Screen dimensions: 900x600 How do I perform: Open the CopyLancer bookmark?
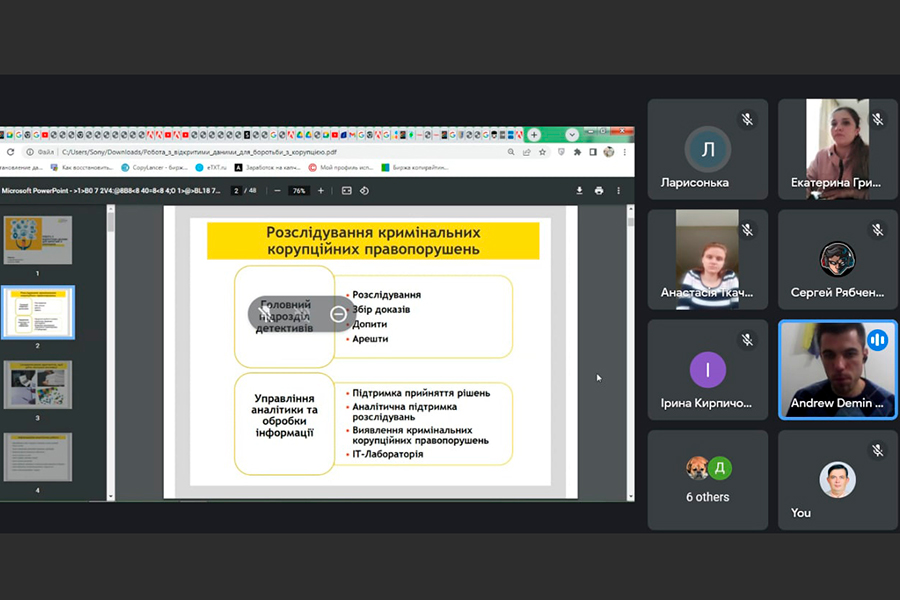155,168
